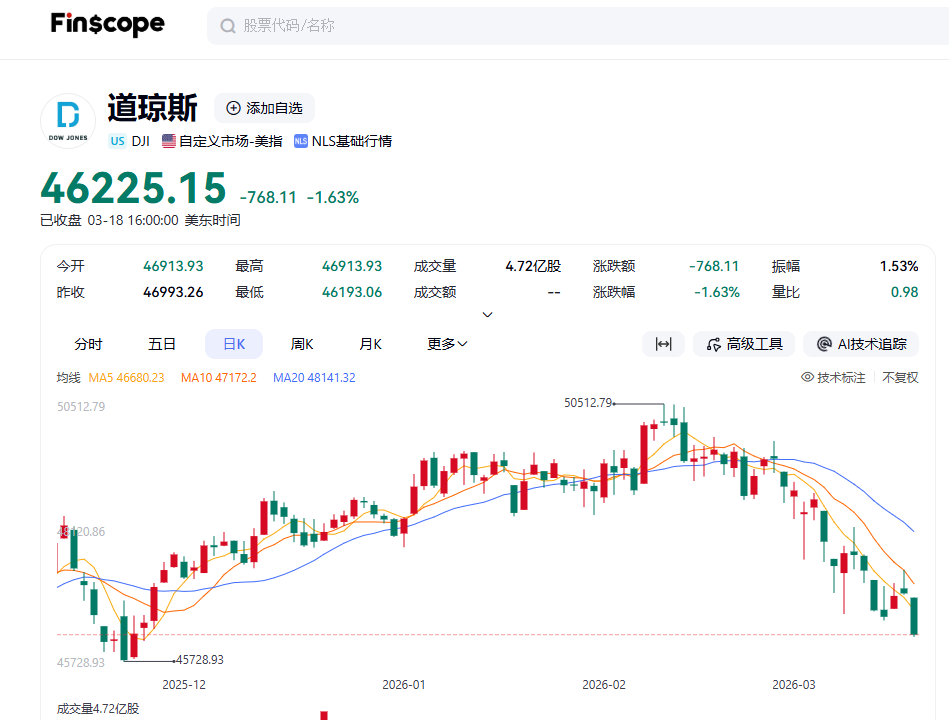Switch to the 五日 chart tab
Screen dimensions: 949x720
pos(162,344)
